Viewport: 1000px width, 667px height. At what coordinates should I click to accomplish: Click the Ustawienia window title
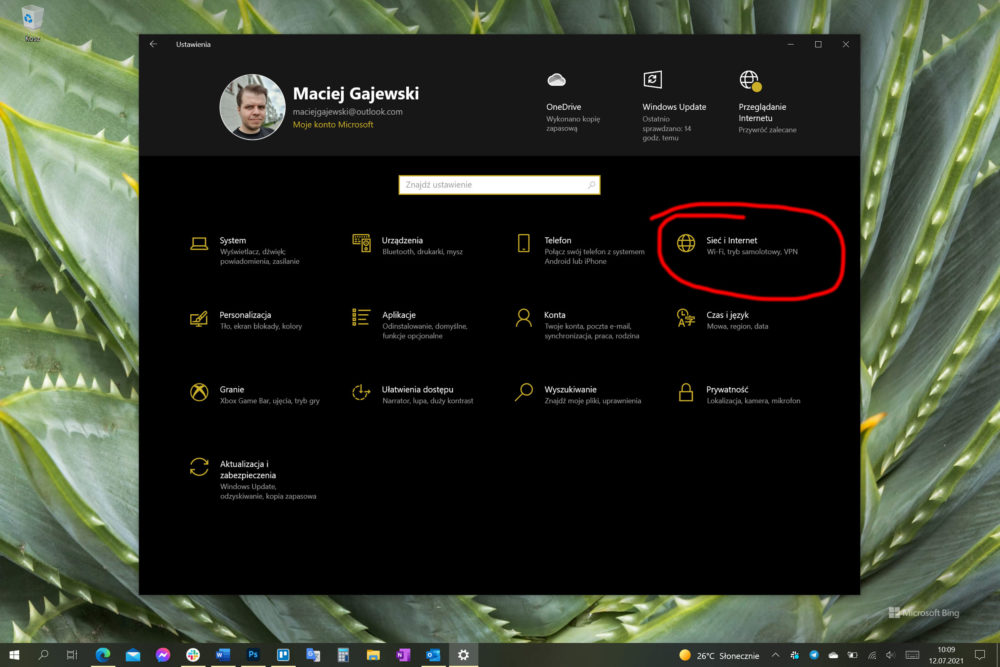(x=193, y=44)
